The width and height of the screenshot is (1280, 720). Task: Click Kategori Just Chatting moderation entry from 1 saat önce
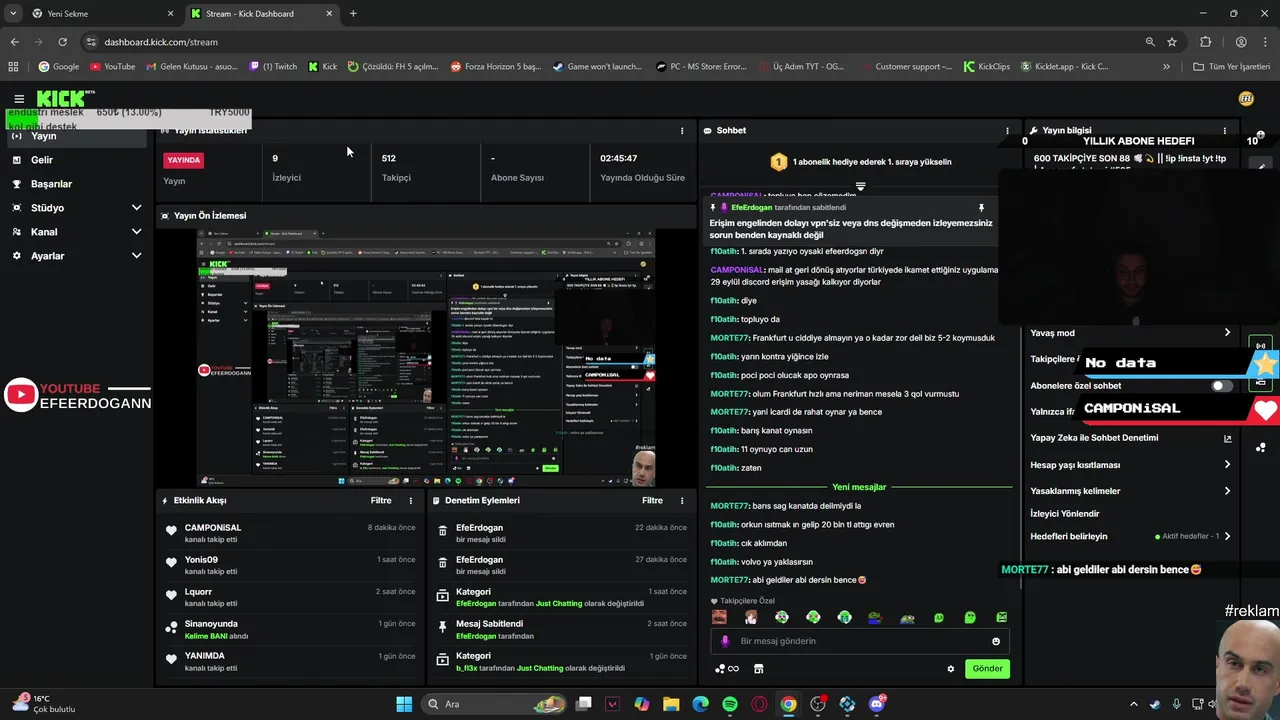(x=560, y=597)
